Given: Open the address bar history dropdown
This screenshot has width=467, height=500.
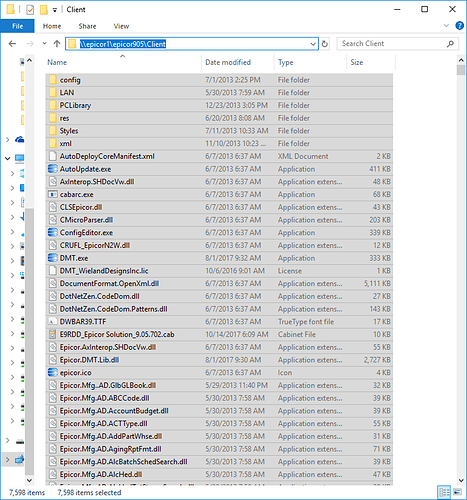Looking at the screenshot, I should click(313, 44).
